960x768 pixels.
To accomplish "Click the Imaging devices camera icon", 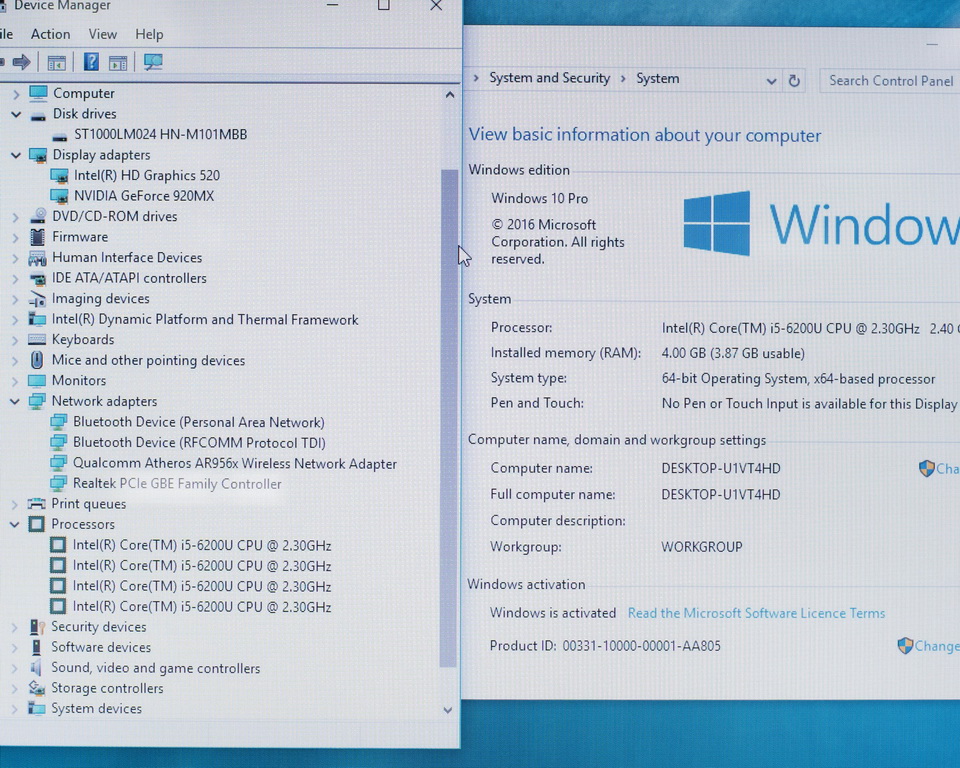I will (x=37, y=299).
